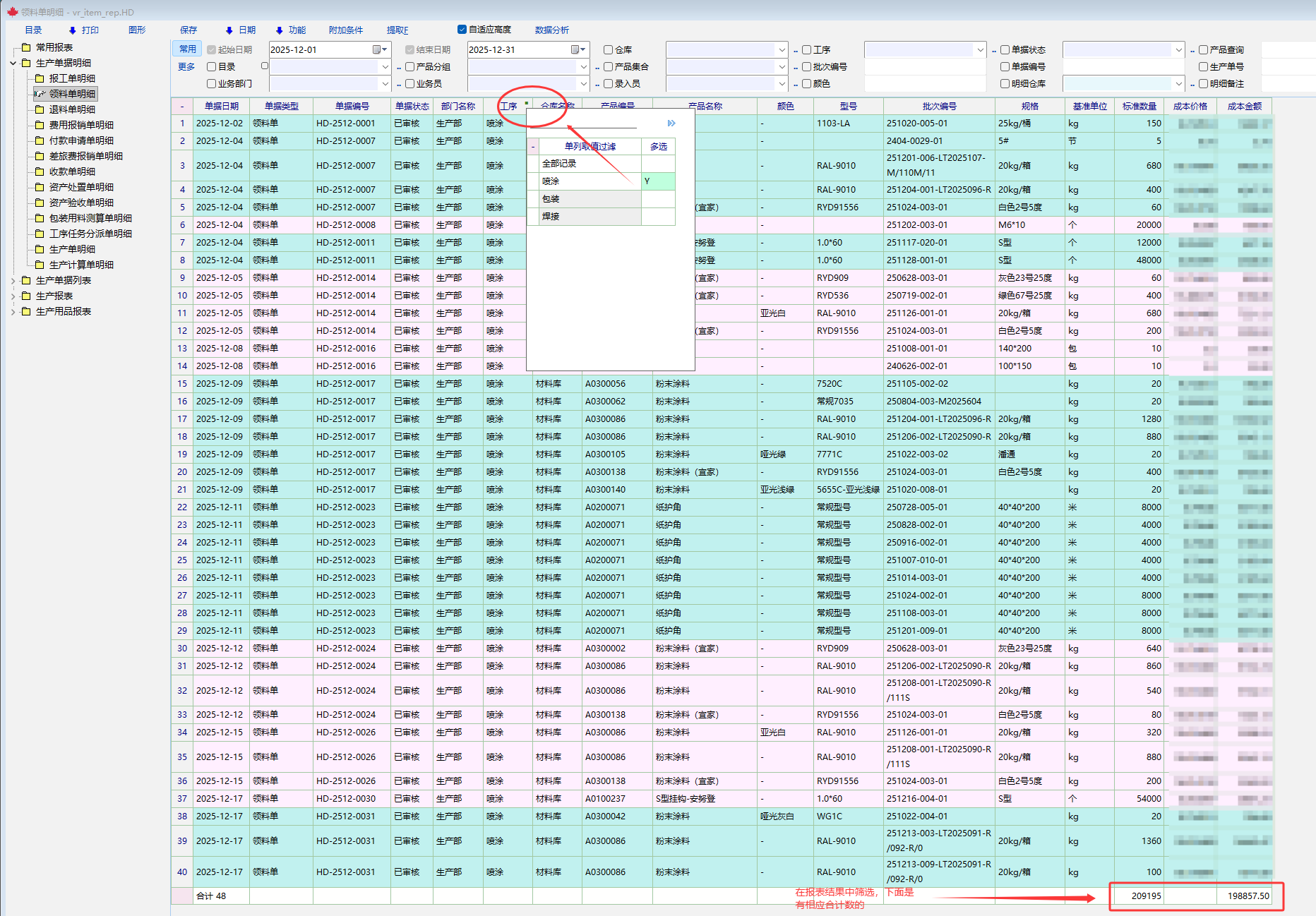
Task: Enable the 仓库 filter checkbox
Action: (x=608, y=50)
